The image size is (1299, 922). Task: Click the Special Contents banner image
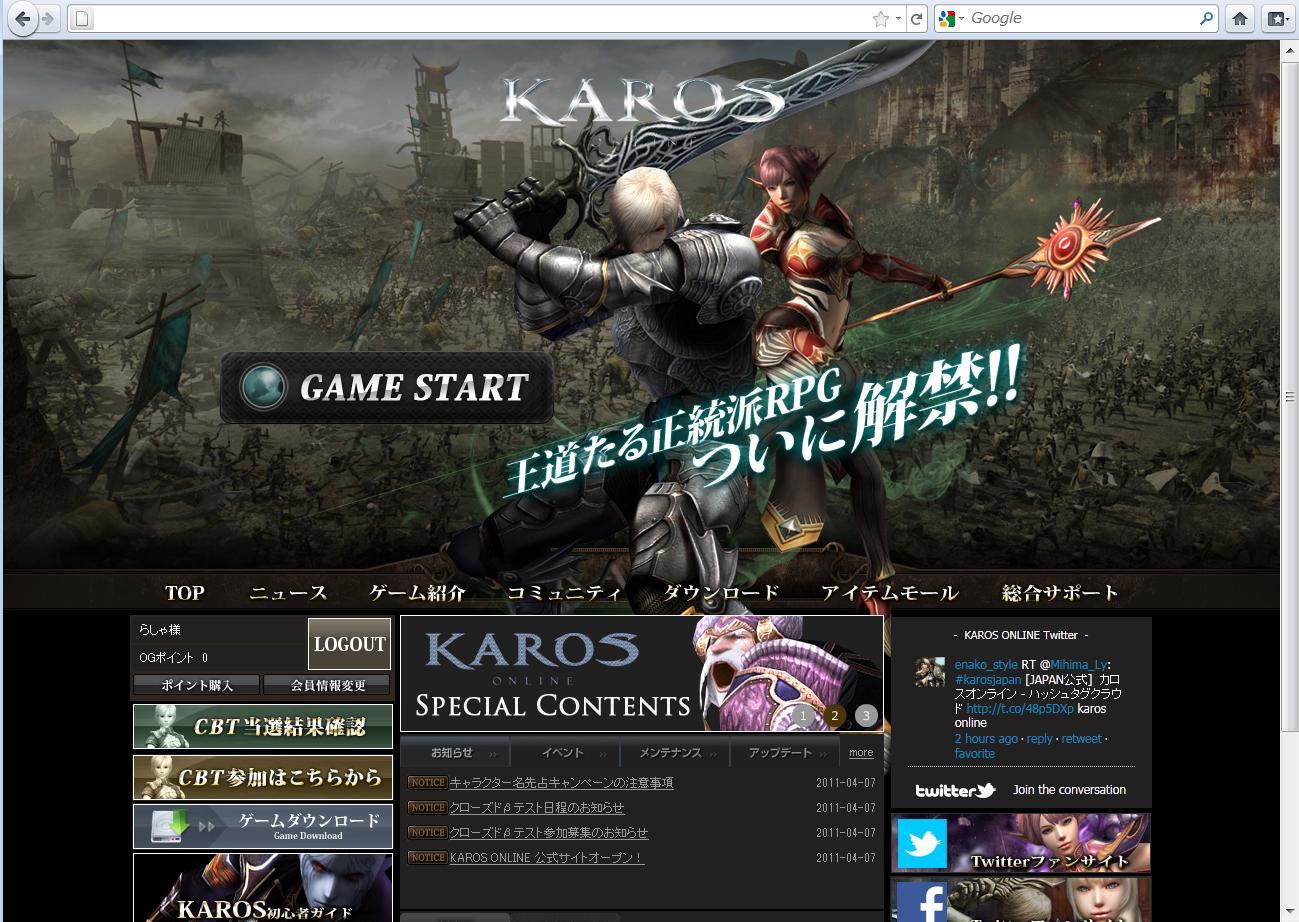[x=642, y=673]
